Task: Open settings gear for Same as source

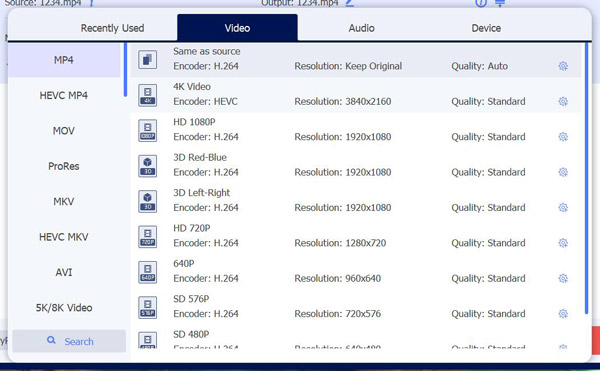Action: point(563,66)
